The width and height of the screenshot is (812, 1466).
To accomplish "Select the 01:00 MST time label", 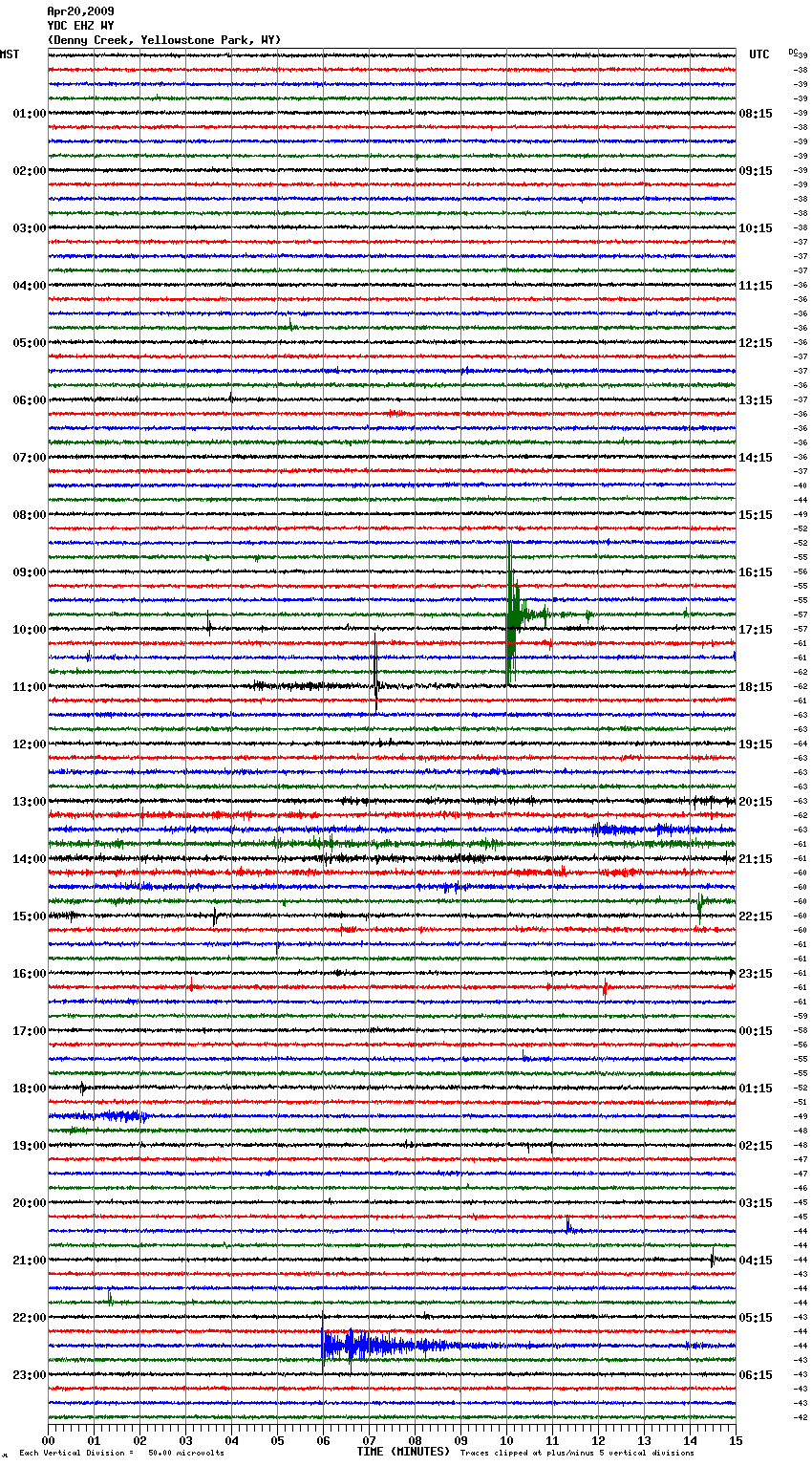I will (x=30, y=114).
